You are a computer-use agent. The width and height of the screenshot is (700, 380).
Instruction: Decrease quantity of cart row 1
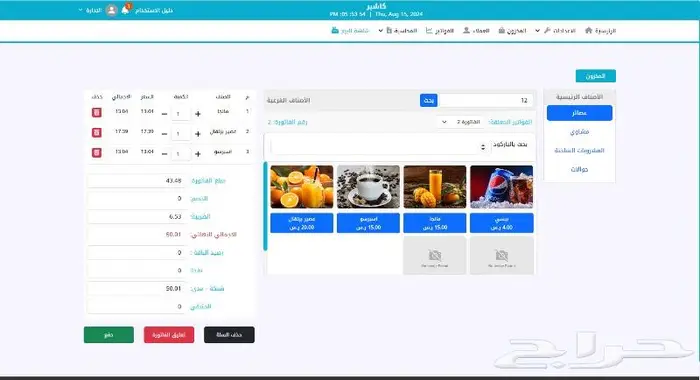pyautogui.click(x=164, y=114)
